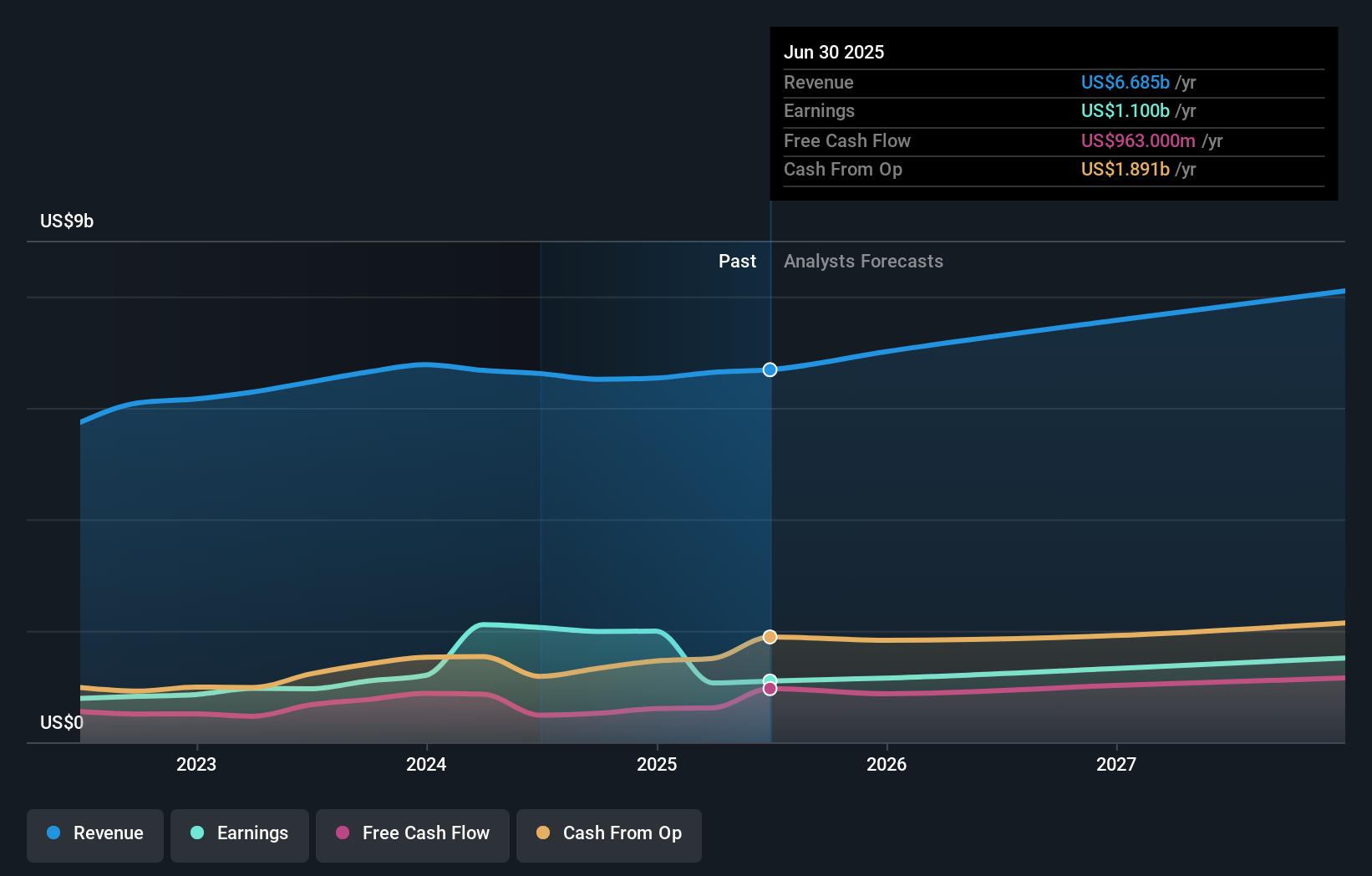
Task: Click the US$6.685b Revenue value
Action: pos(1124,83)
